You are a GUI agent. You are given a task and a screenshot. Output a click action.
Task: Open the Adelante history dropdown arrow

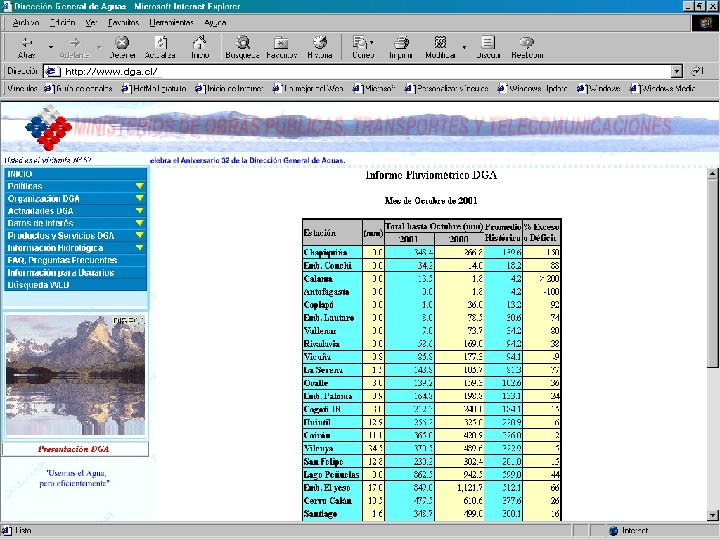99,47
